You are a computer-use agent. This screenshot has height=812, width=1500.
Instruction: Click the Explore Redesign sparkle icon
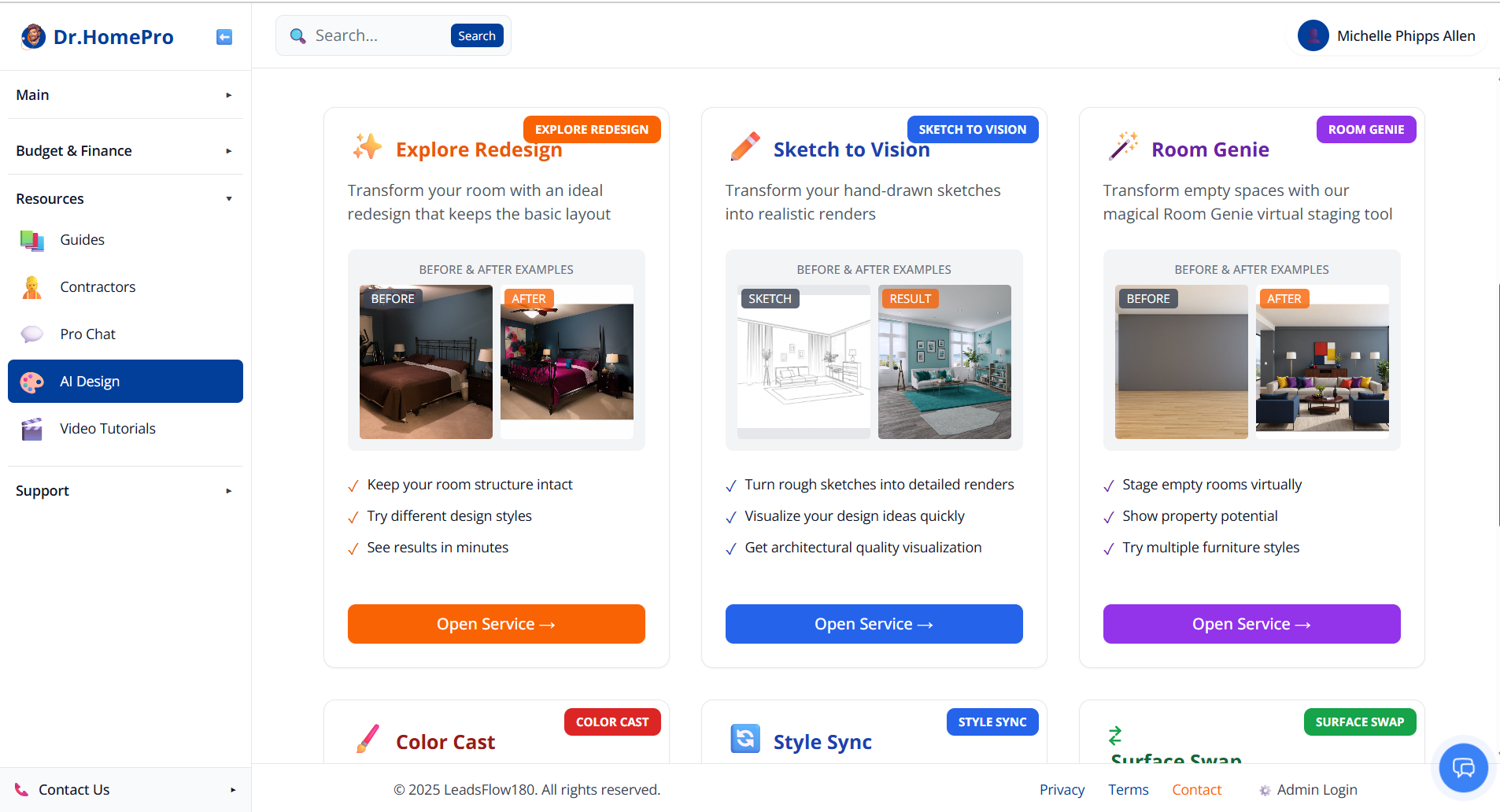point(368,147)
